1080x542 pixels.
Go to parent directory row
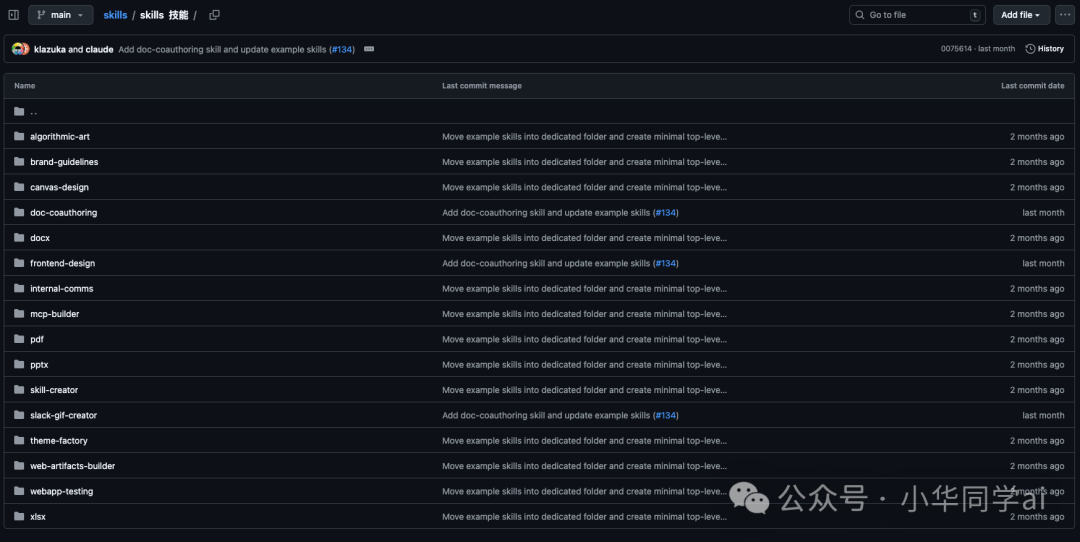pos(33,112)
